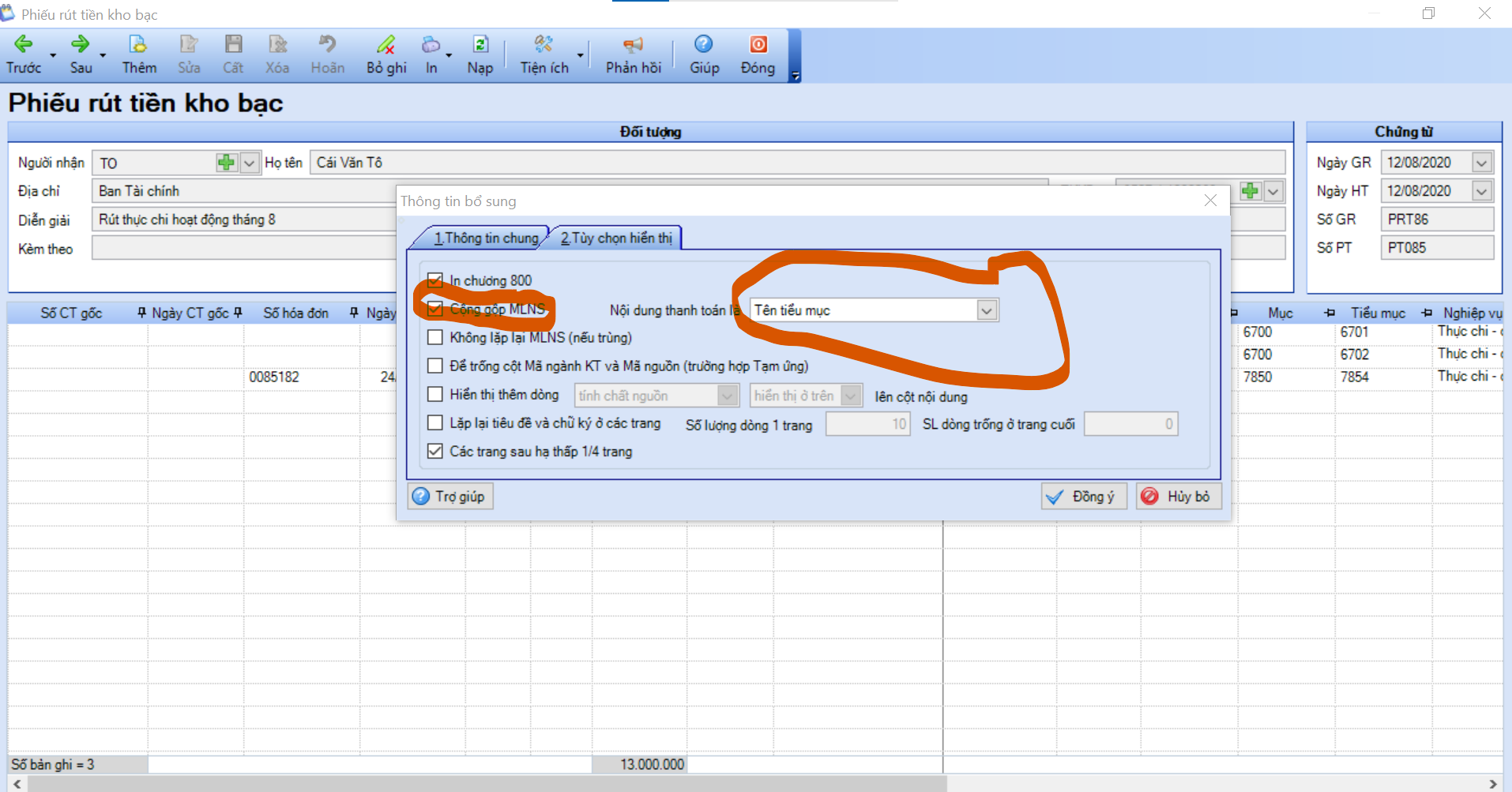This screenshot has width=1512, height=792.
Task: Switch to the Thông tin chung tab
Action: (485, 238)
